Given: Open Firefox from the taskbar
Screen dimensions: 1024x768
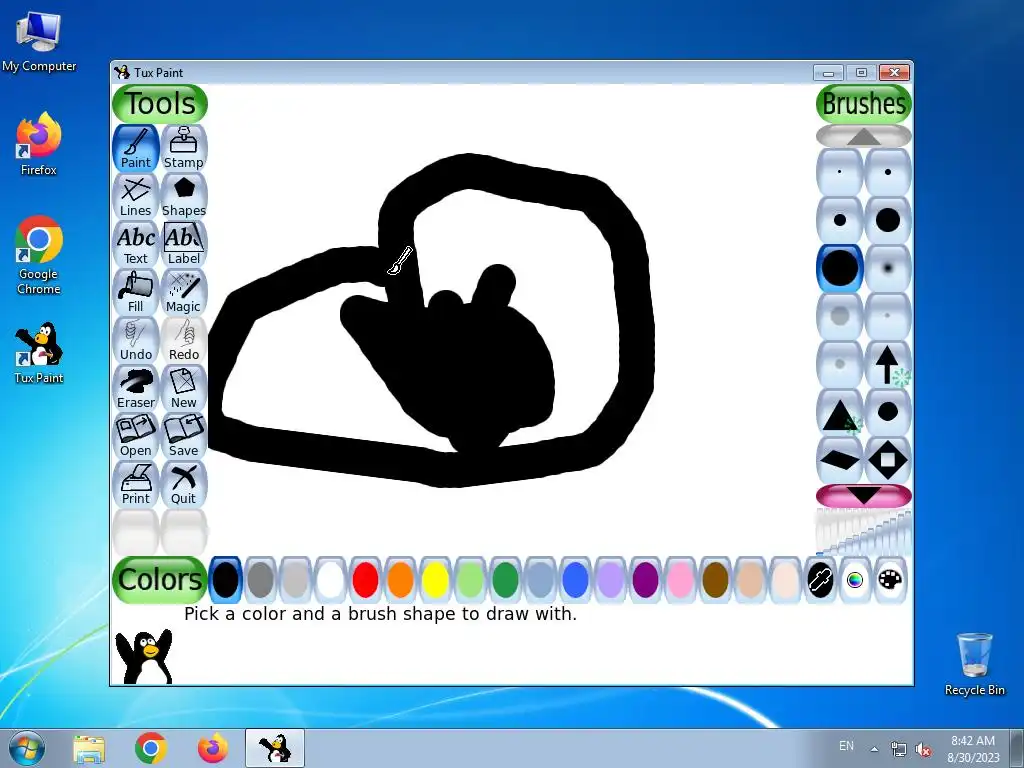Looking at the screenshot, I should pyautogui.click(x=213, y=748).
